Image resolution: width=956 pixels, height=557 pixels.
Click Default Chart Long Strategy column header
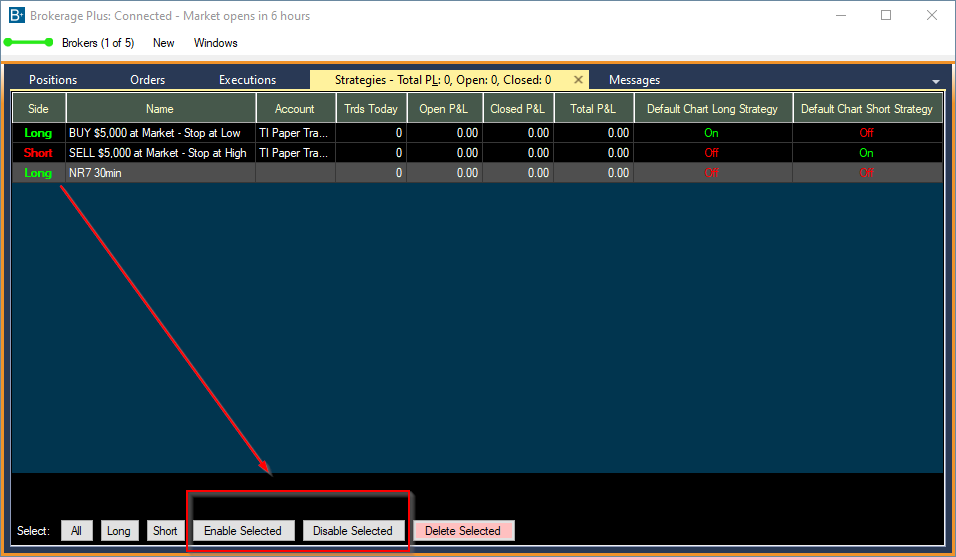point(713,108)
